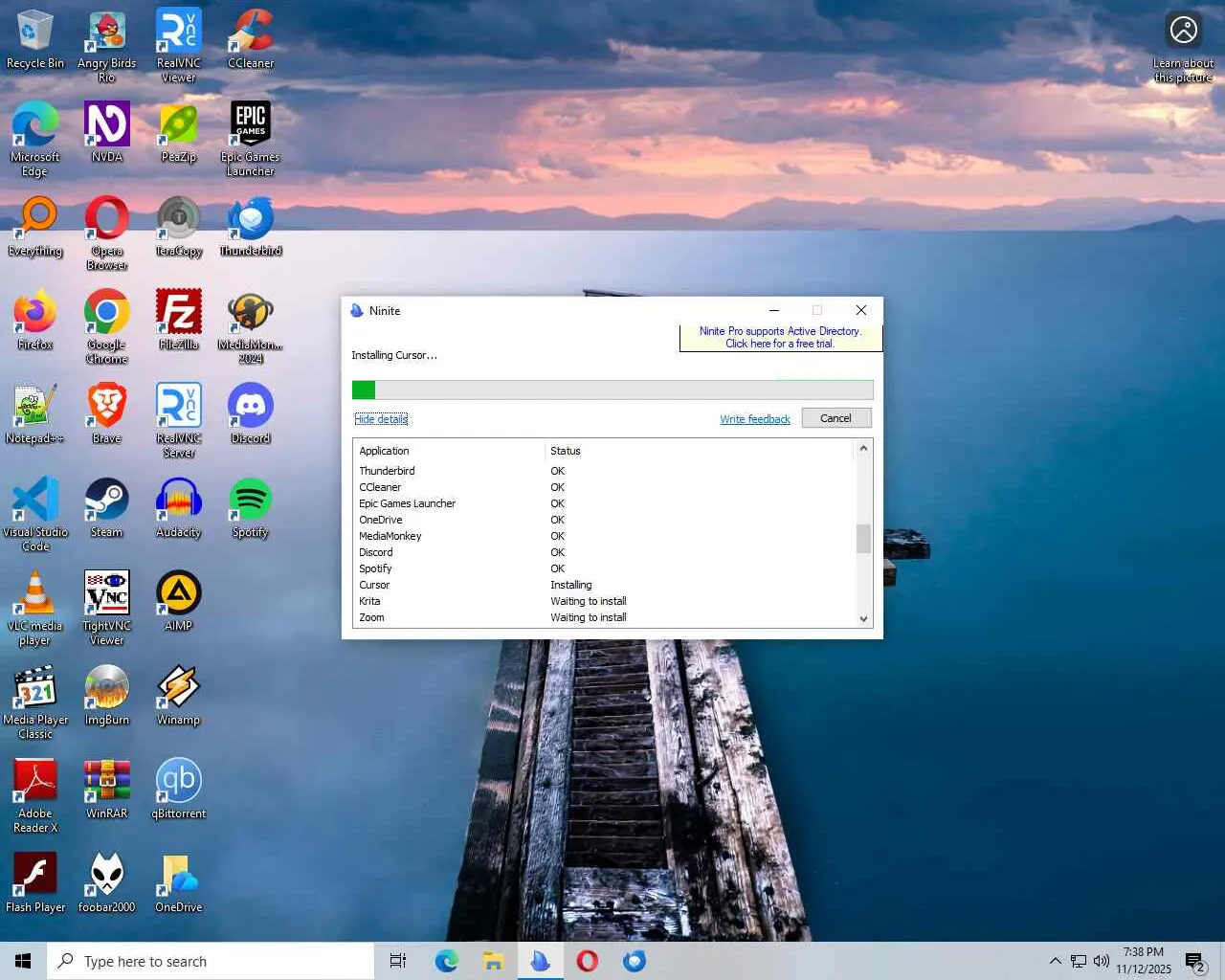The width and height of the screenshot is (1225, 980).
Task: Select Opera Browser desktop icon
Action: pos(107,233)
